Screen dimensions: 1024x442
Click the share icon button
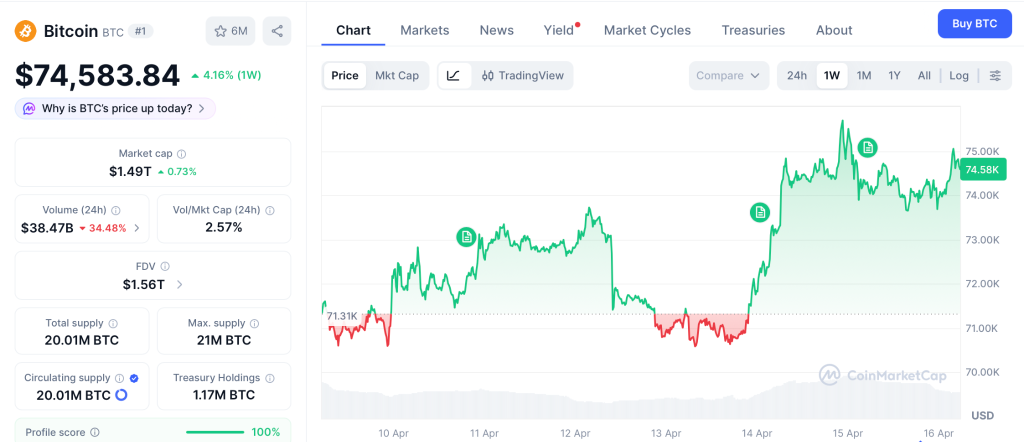click(277, 31)
